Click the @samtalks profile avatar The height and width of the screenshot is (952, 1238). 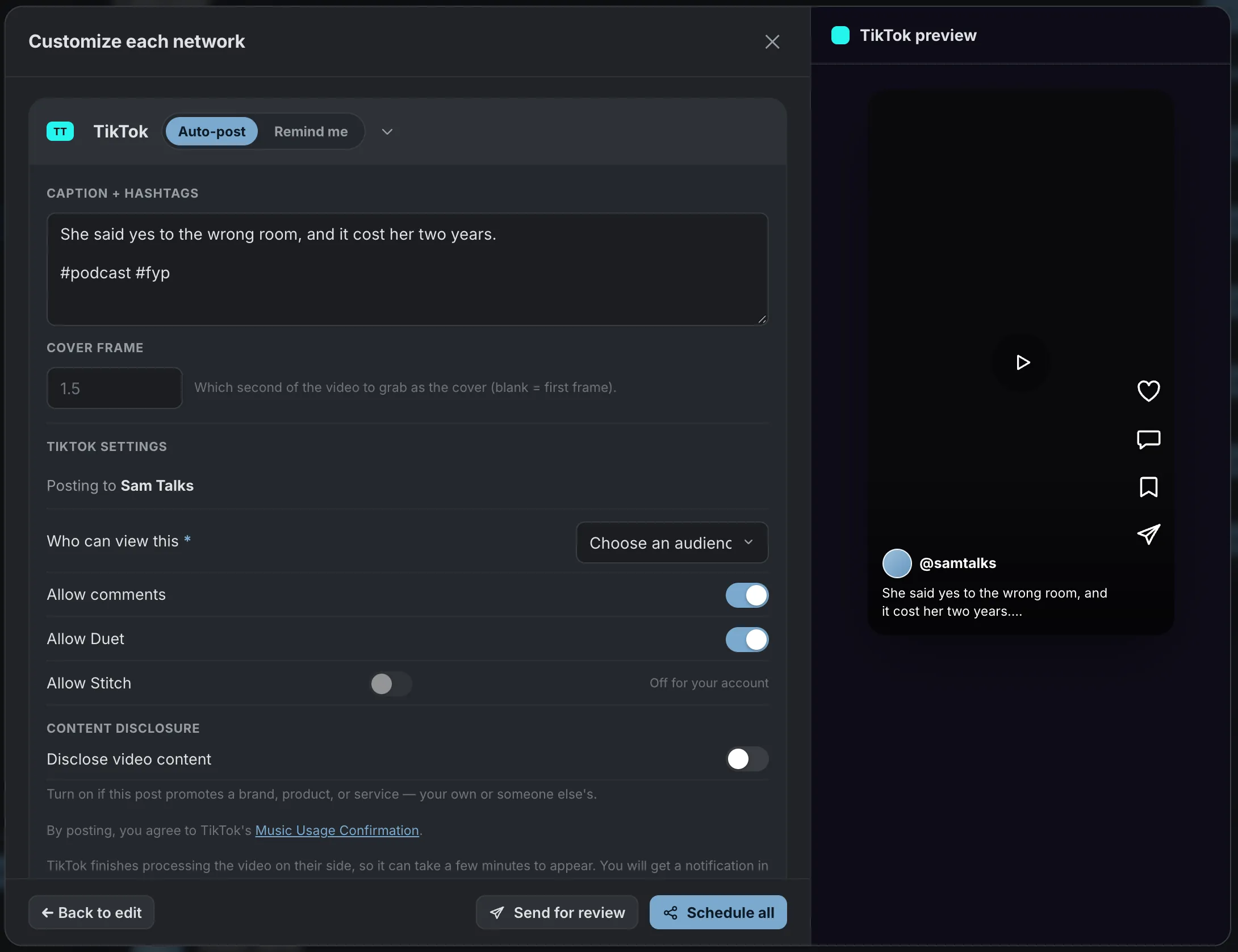(x=897, y=563)
